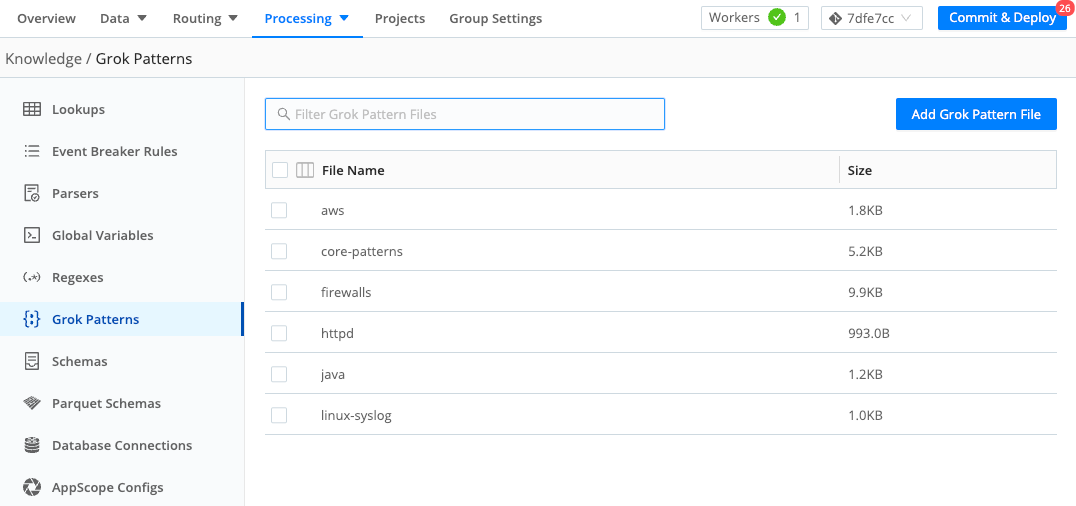Screen dimensions: 1076x506
Task: Click the Event Breaker Rules list icon
Action: click(x=32, y=152)
